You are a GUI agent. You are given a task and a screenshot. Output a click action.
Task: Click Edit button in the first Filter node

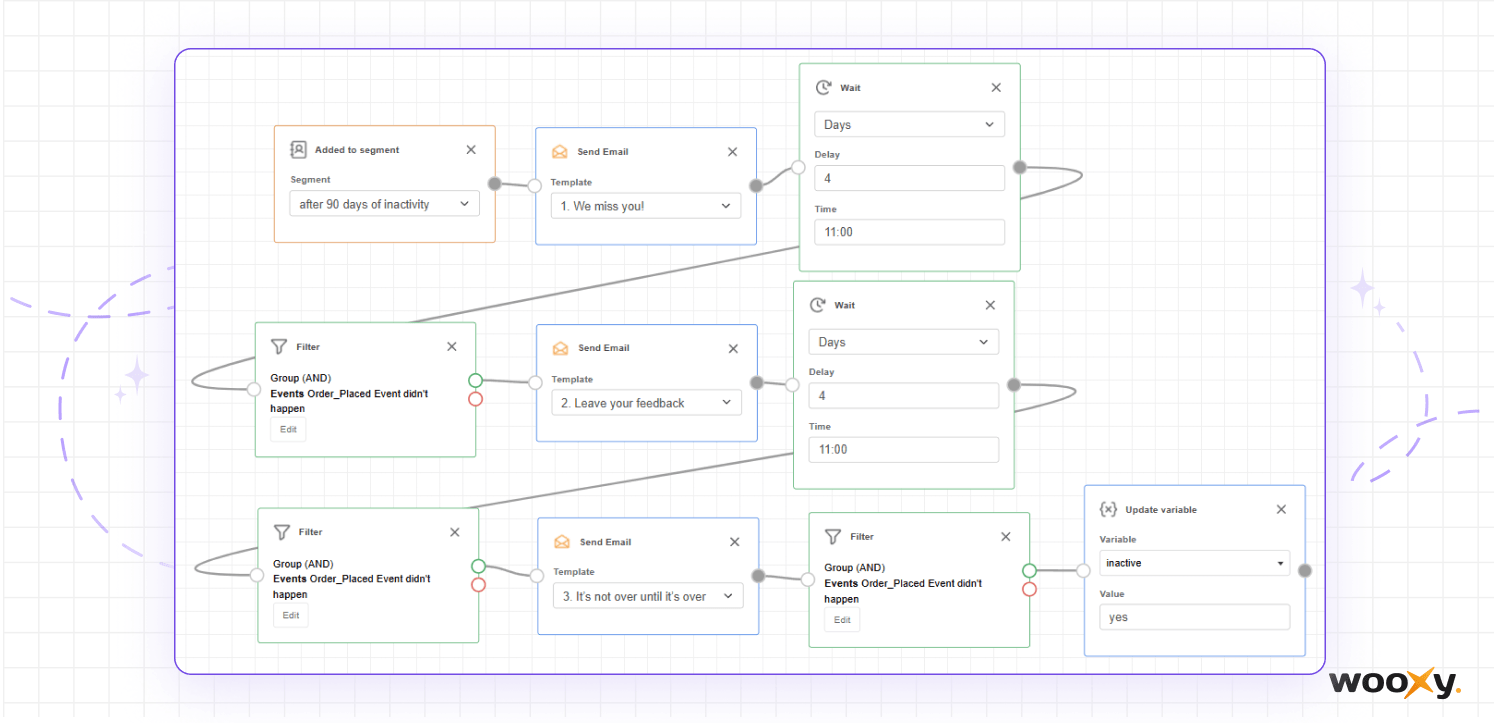pyautogui.click(x=288, y=429)
